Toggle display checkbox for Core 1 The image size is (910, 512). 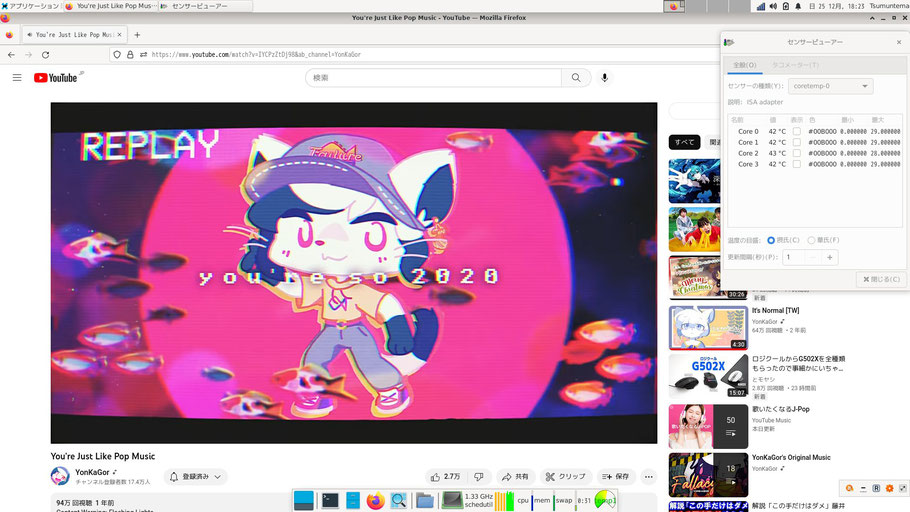[796, 142]
